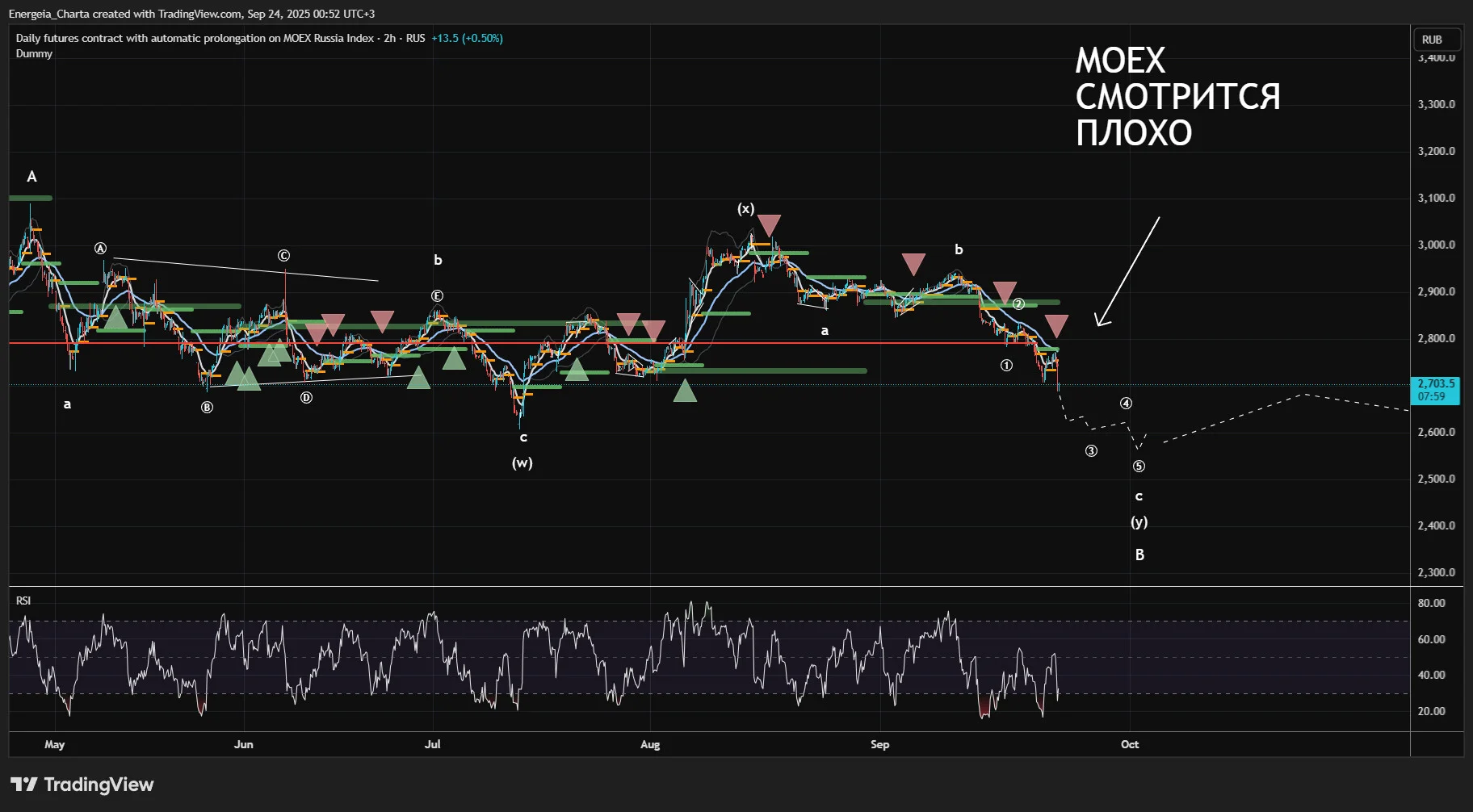Screen dimensions: 1473x812
Task: Select the May label on the time axis
Action: [x=54, y=744]
